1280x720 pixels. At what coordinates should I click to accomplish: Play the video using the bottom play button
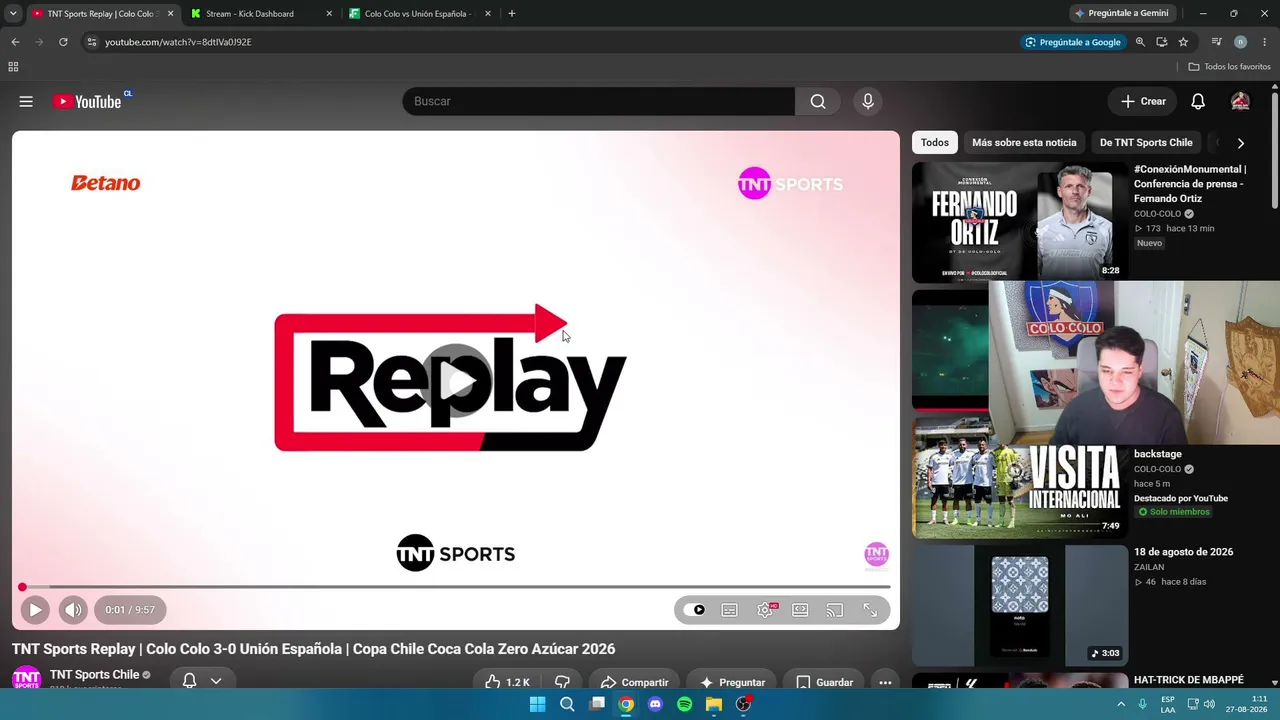click(x=35, y=610)
